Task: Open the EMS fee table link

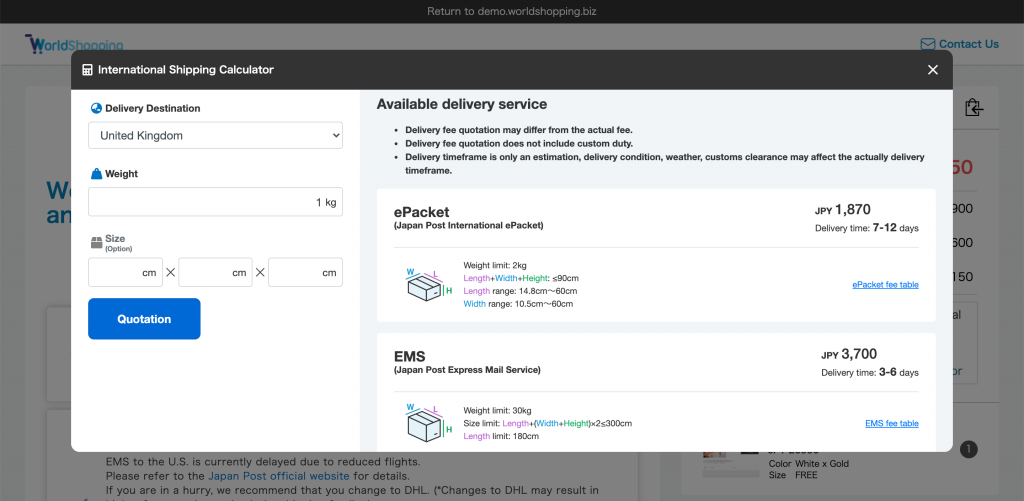Action: point(892,423)
